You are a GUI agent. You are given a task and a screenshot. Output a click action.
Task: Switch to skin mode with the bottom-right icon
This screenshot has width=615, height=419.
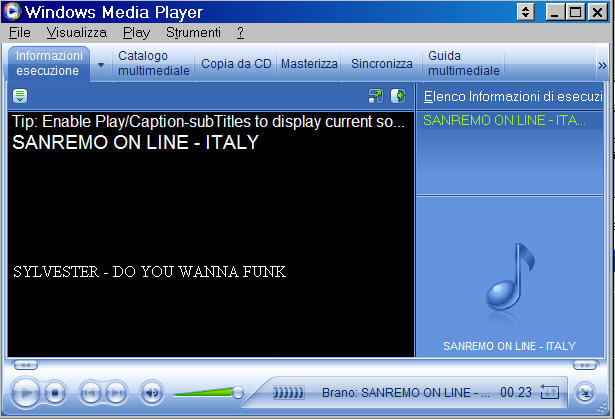(585, 393)
